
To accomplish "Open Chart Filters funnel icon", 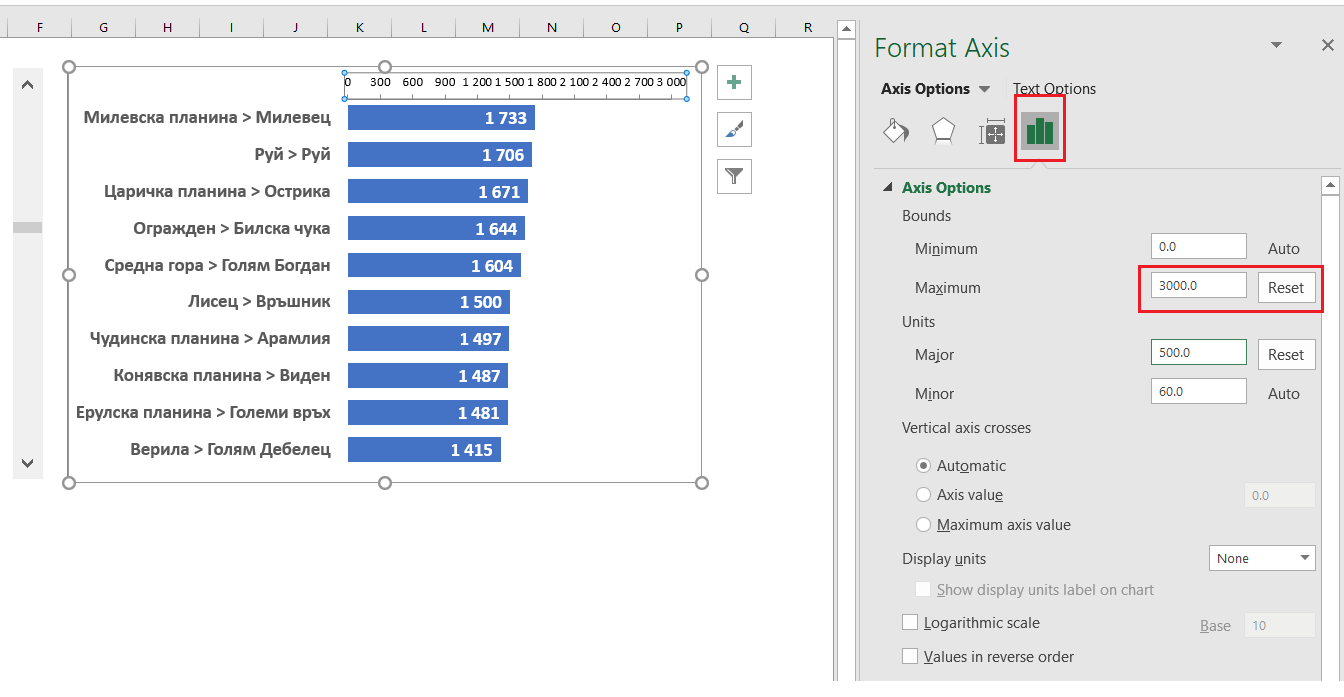I will pos(734,176).
